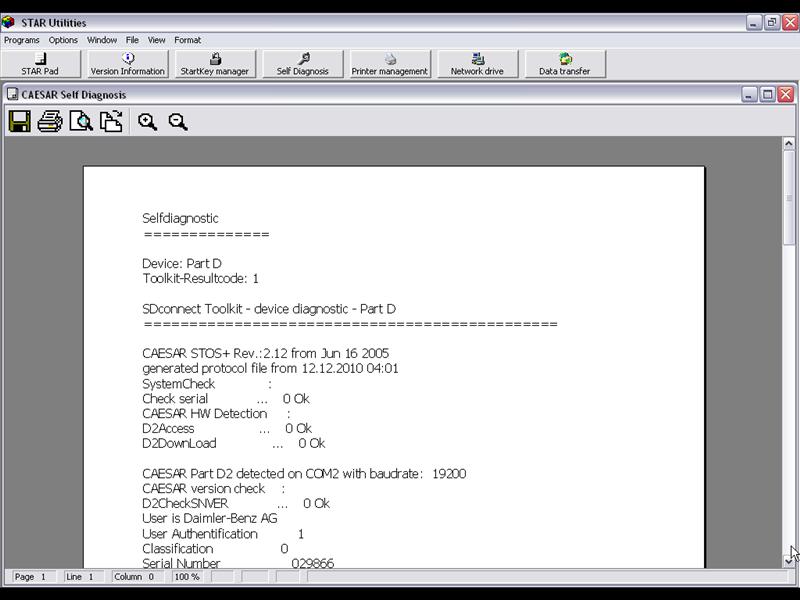Viewport: 800px width, 600px height.
Task: Open the Window menu
Action: tap(102, 40)
